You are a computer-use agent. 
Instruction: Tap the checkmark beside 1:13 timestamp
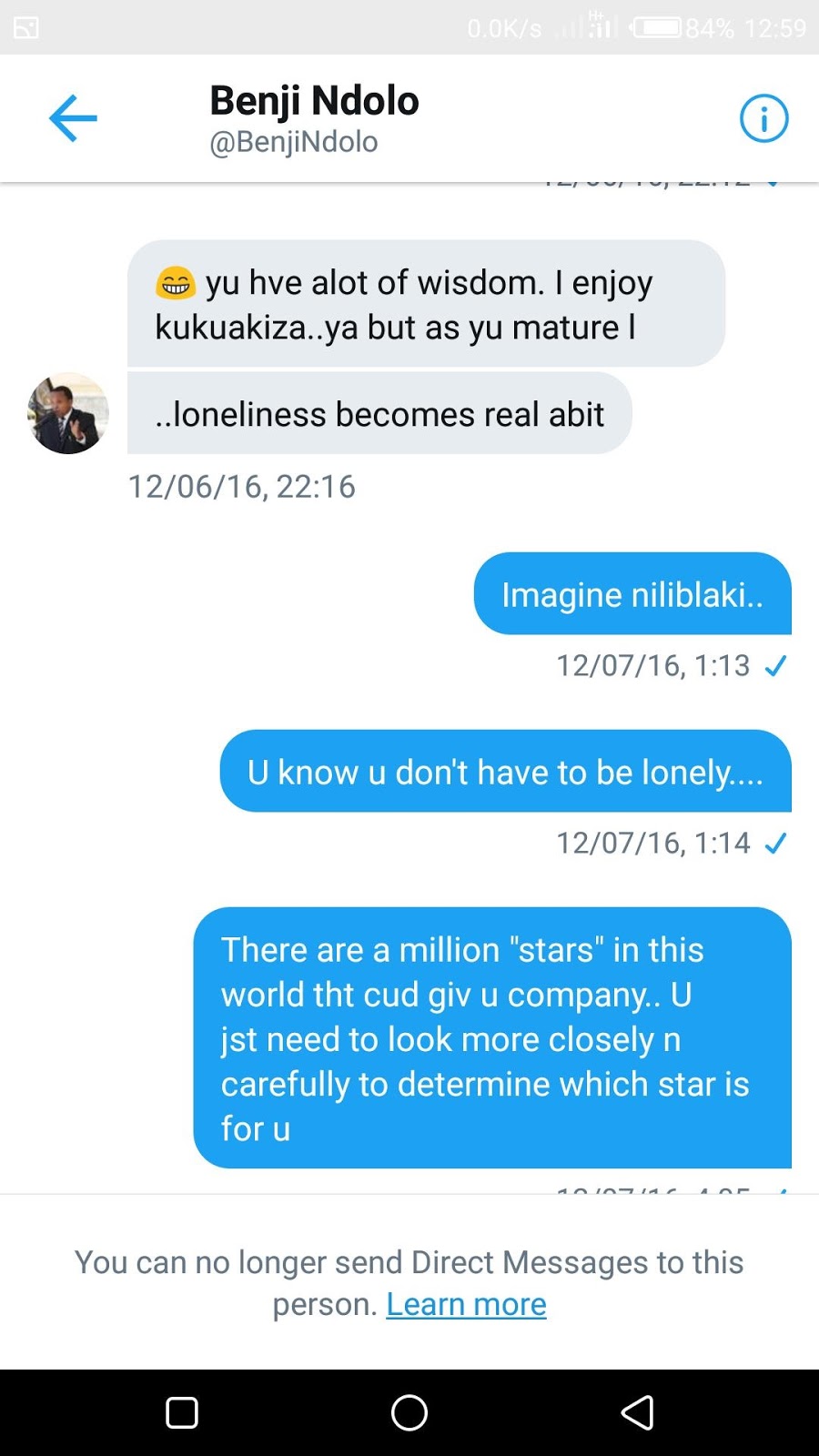[x=775, y=667]
